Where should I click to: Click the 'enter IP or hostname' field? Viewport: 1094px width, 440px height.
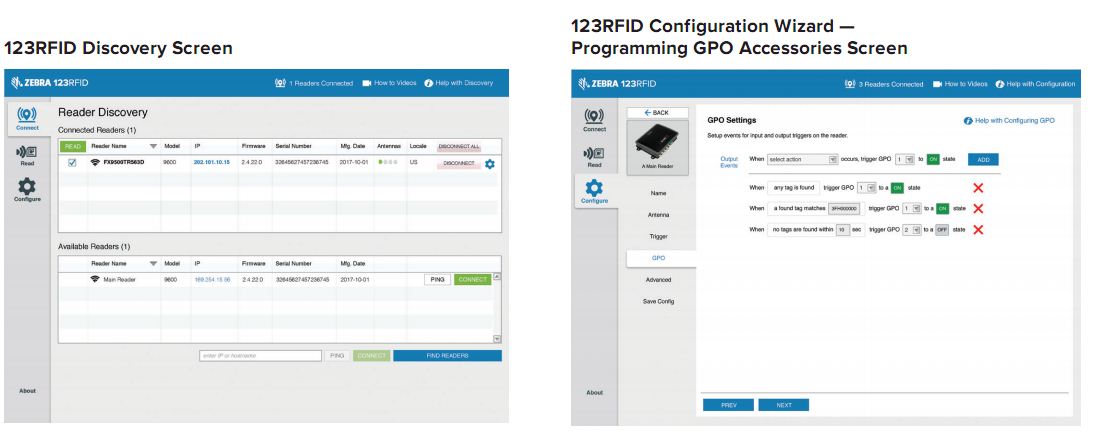pyautogui.click(x=260, y=355)
